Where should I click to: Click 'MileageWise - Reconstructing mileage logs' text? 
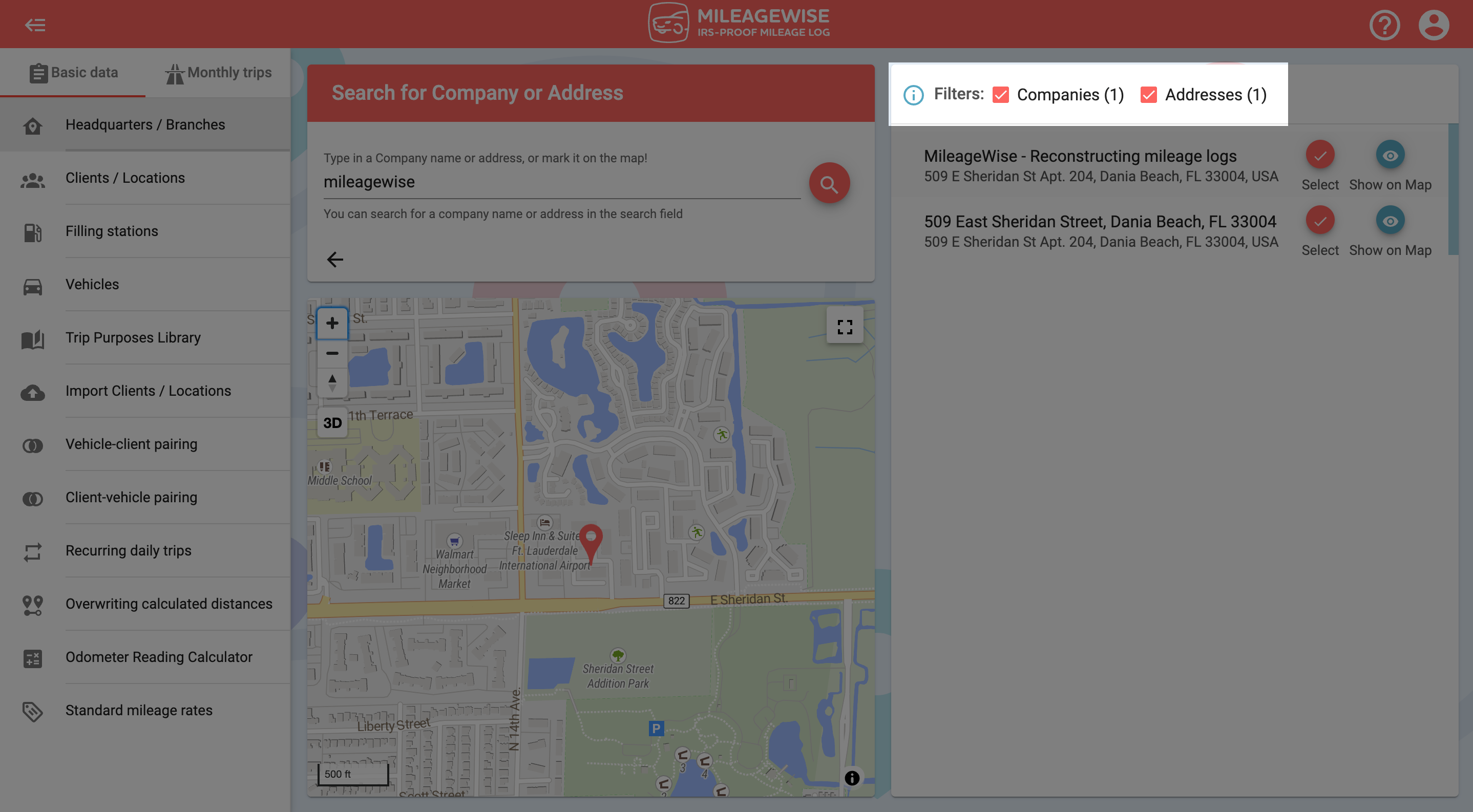(1080, 156)
